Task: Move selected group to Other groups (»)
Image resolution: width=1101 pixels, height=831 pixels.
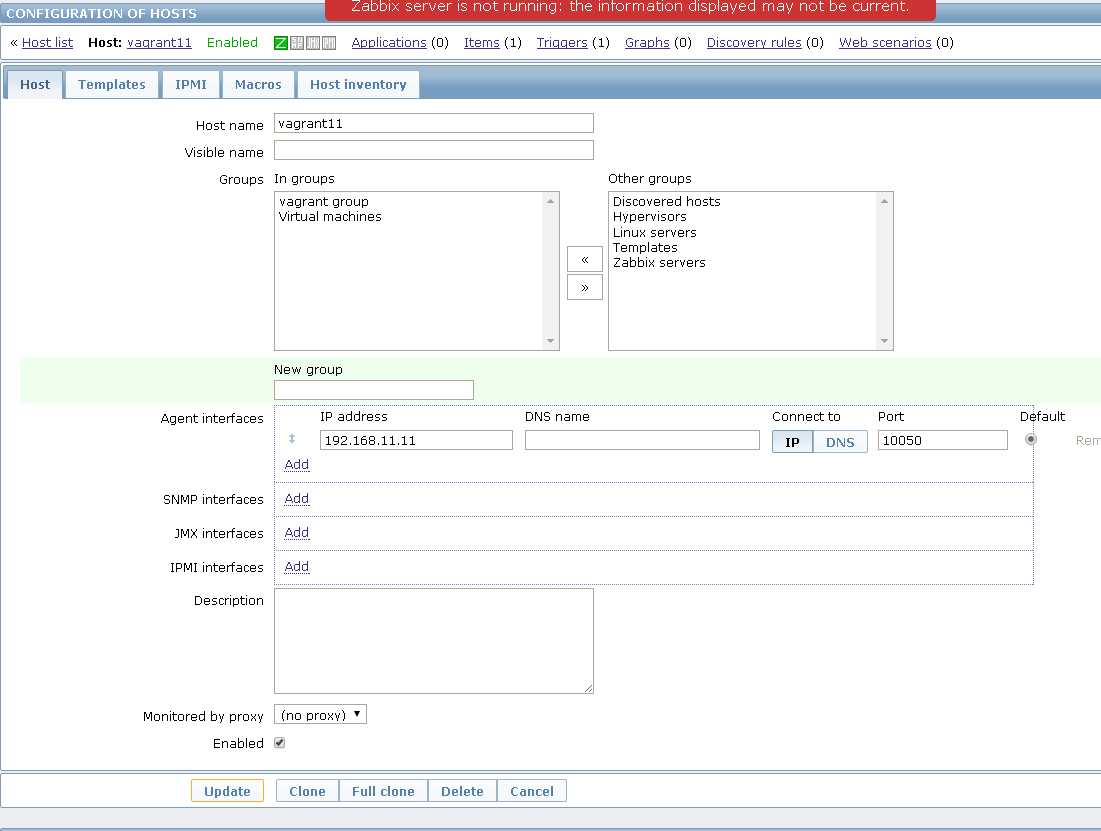Action: point(584,287)
